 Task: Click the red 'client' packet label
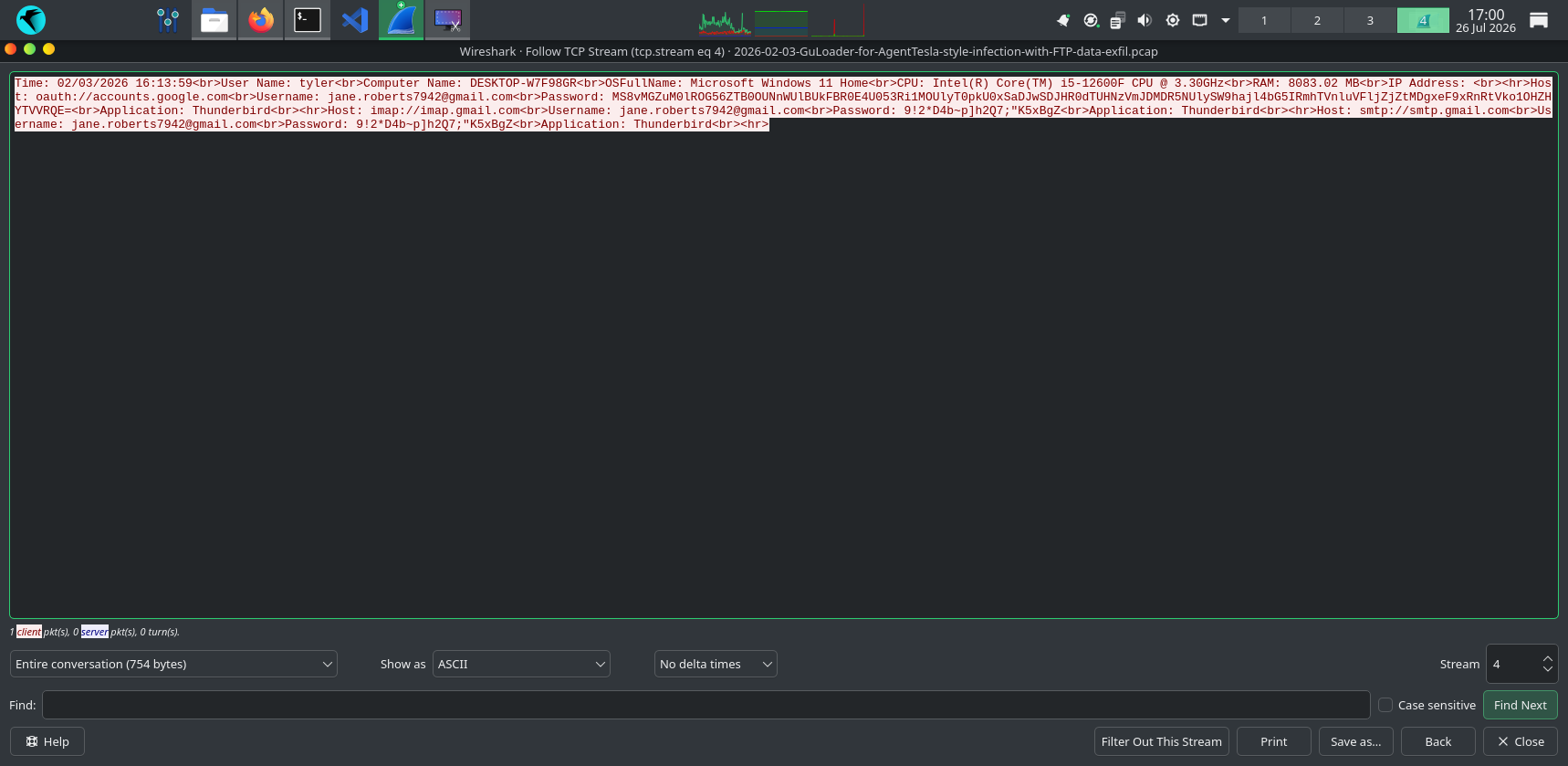[29, 632]
